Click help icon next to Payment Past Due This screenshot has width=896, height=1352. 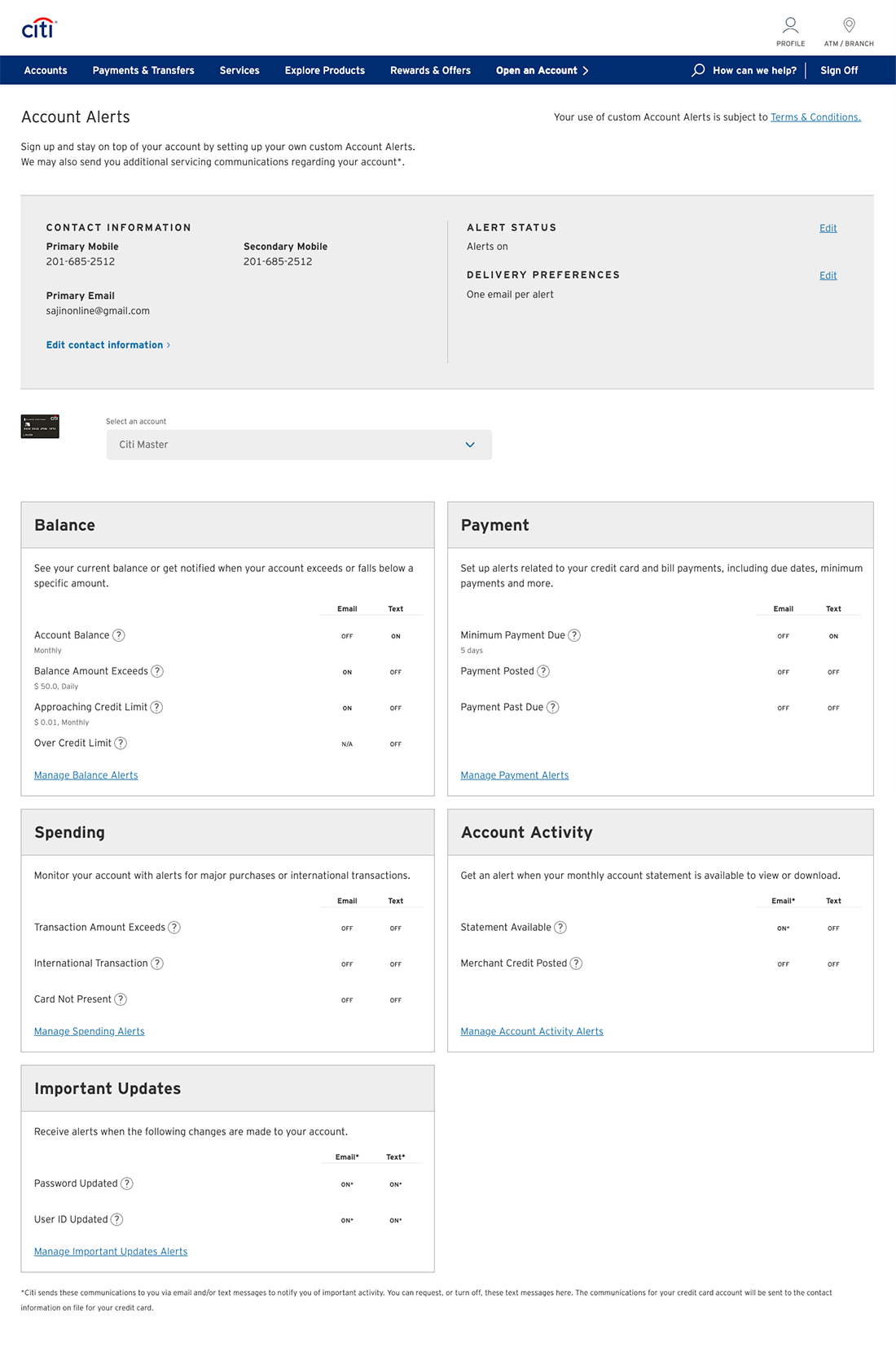(552, 707)
